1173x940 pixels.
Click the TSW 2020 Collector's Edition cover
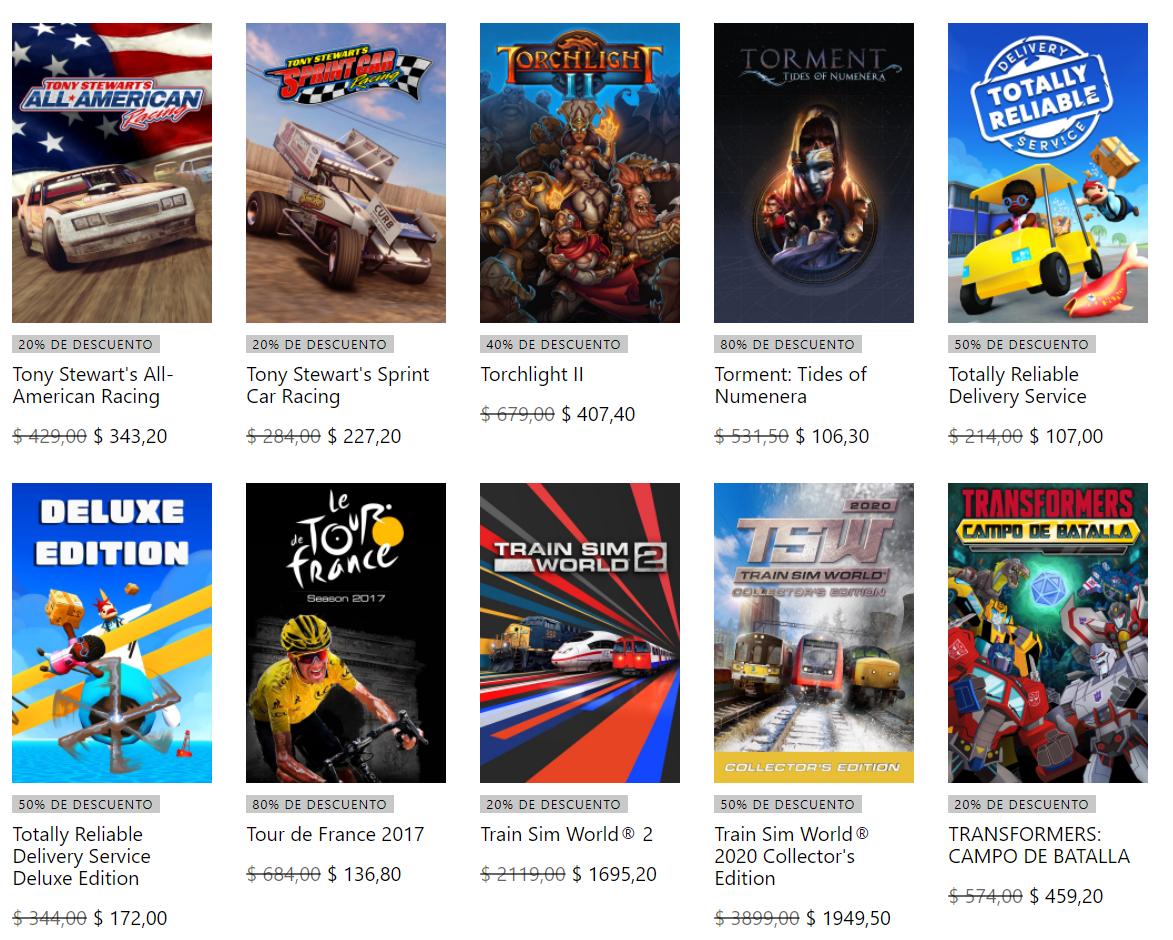[814, 633]
